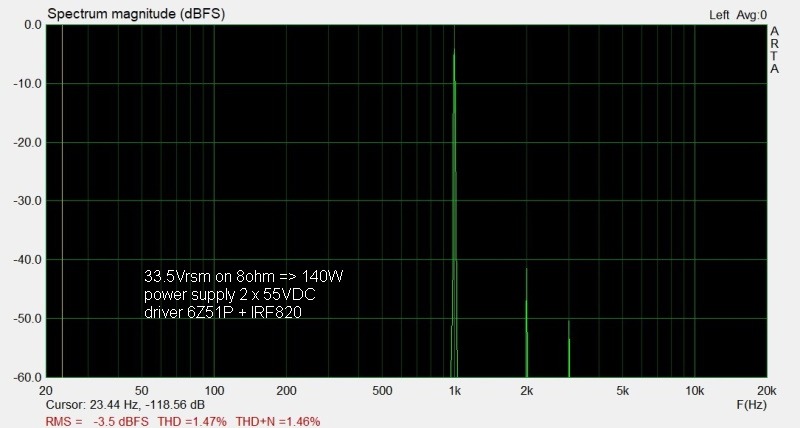Click the vertical ARTA logo text
The image size is (800, 428).
click(x=774, y=50)
